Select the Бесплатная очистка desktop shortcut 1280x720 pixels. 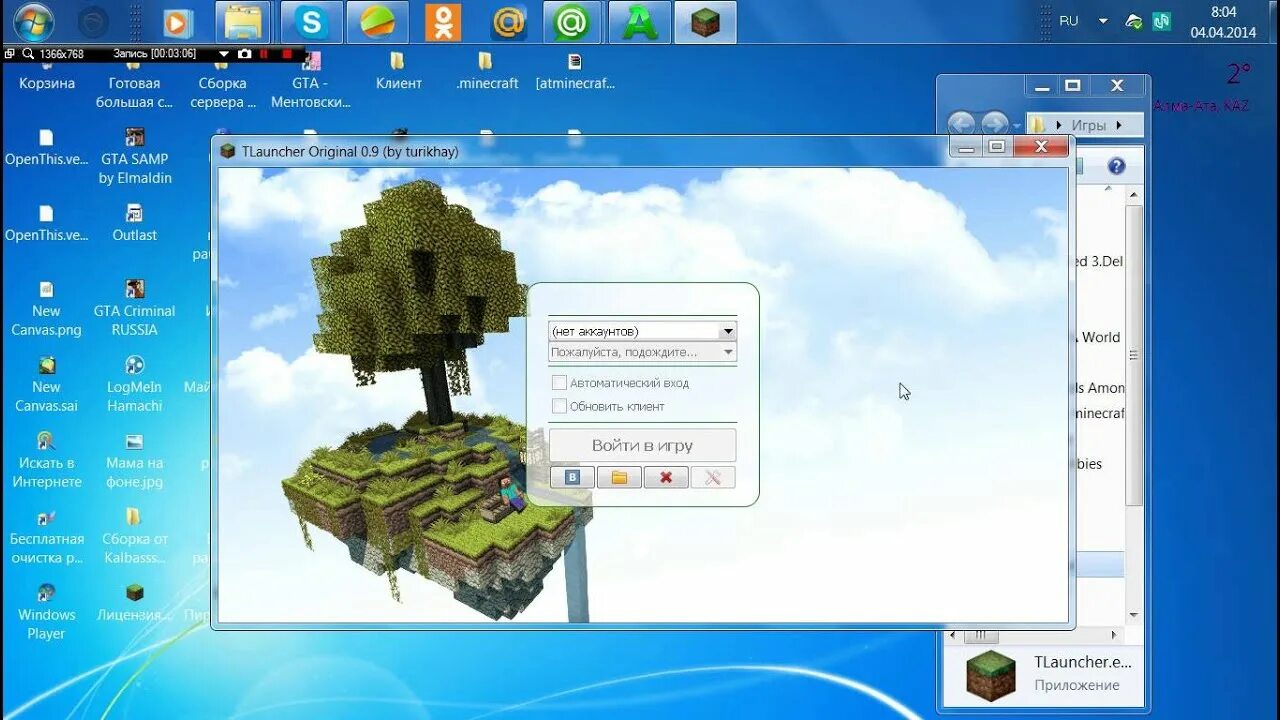pos(46,537)
